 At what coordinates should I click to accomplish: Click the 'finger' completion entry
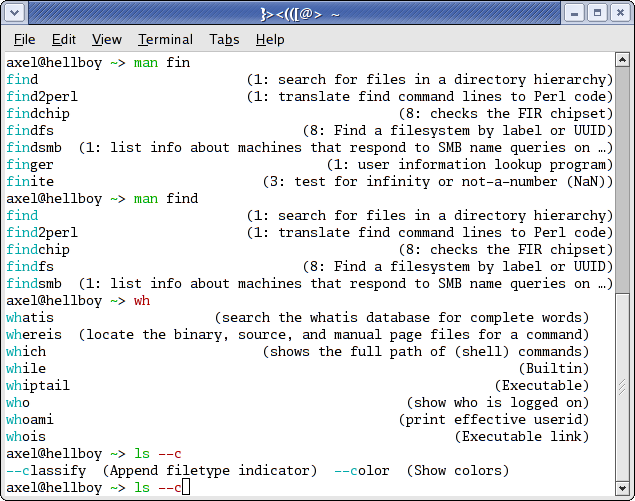pos(30,164)
